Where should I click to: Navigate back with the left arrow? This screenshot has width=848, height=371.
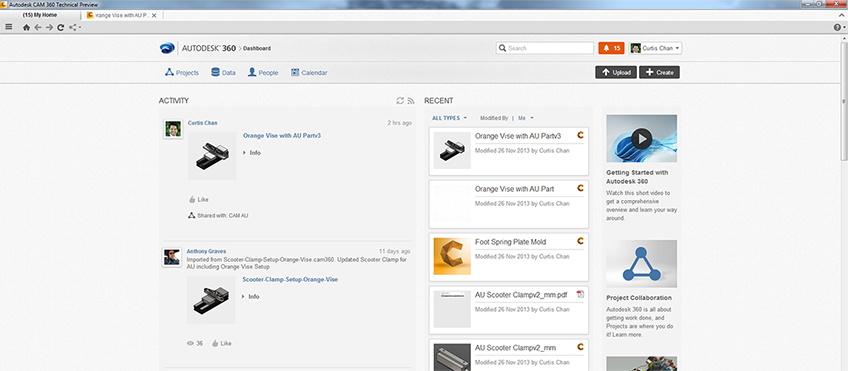[x=38, y=28]
